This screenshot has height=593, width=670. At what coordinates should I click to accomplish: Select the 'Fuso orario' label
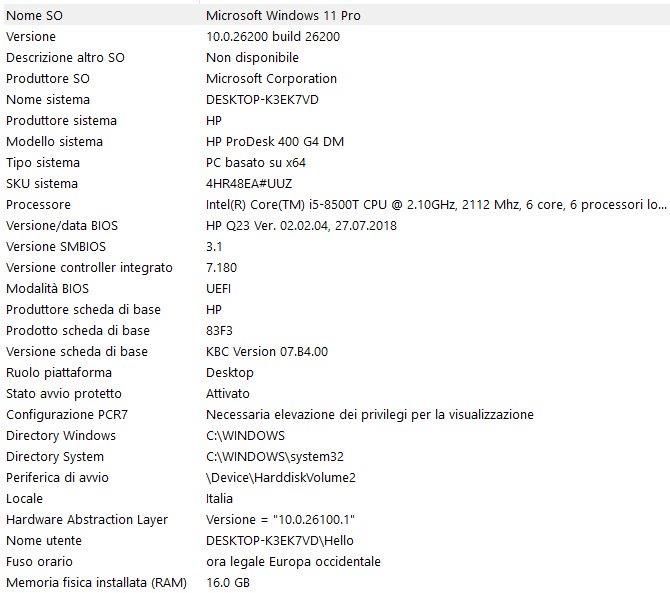(39, 561)
